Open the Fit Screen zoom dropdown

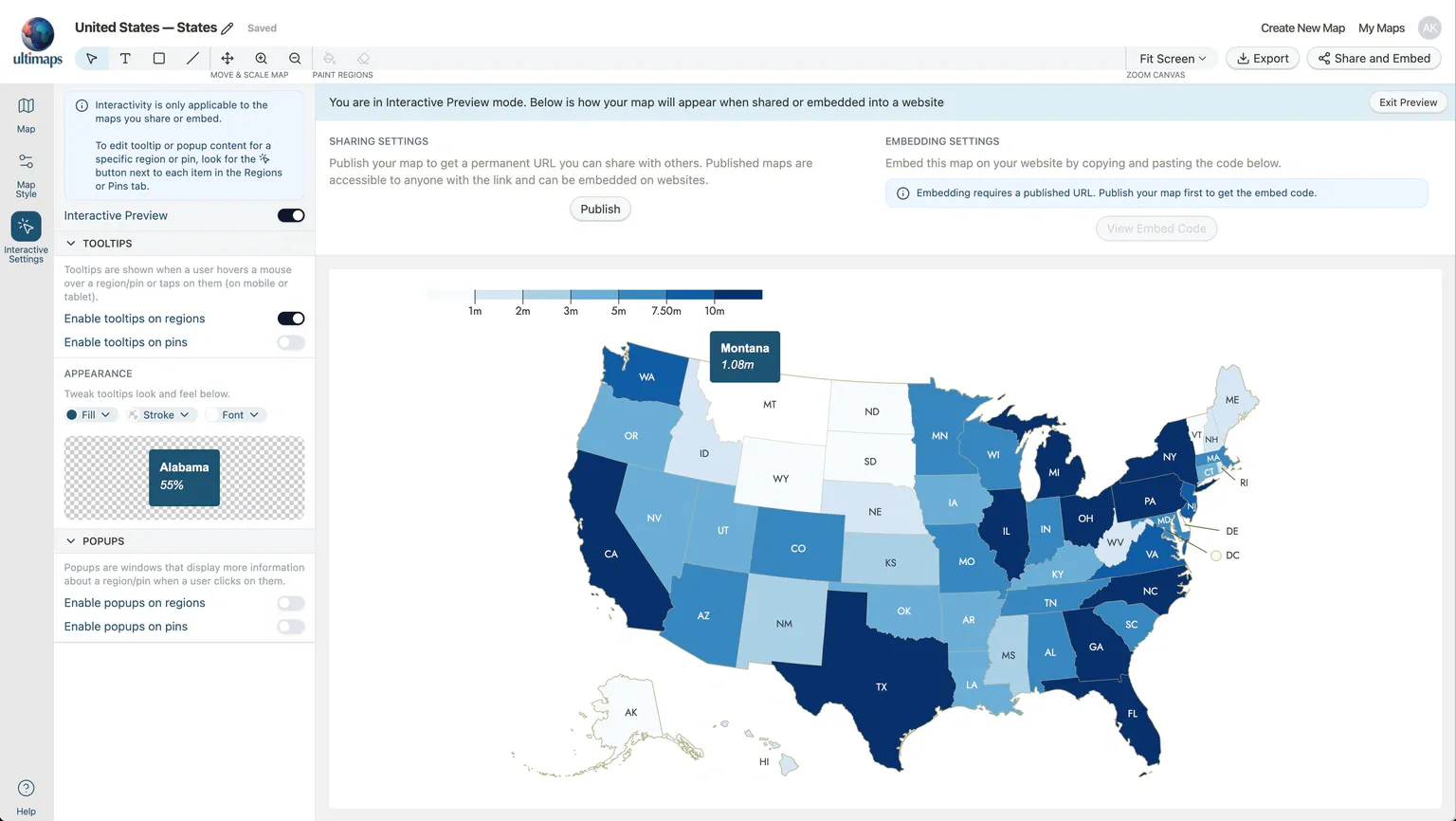tap(1173, 59)
